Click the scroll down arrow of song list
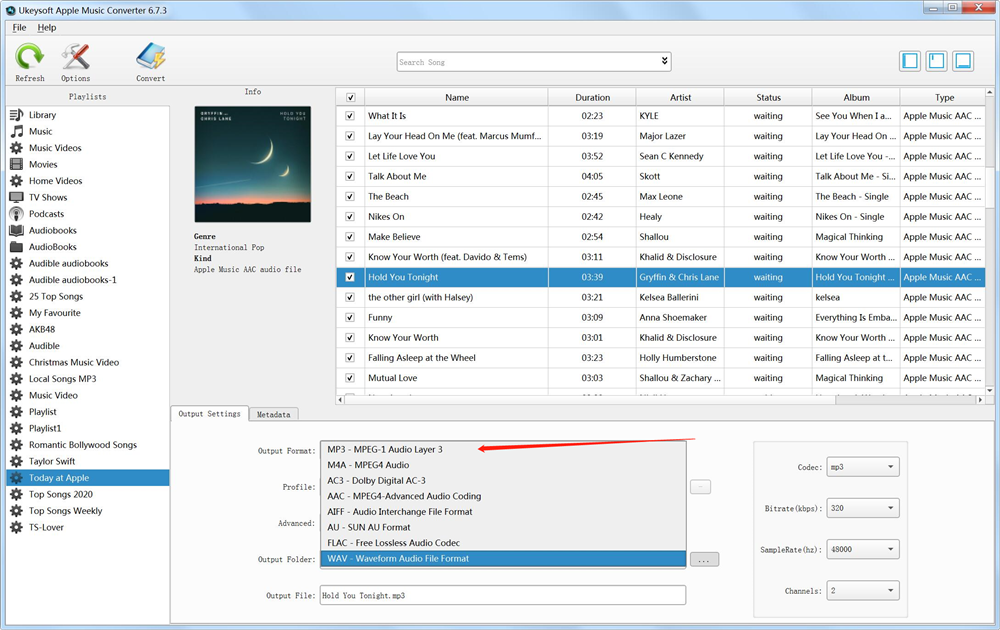The width and height of the screenshot is (1000, 630). [989, 390]
